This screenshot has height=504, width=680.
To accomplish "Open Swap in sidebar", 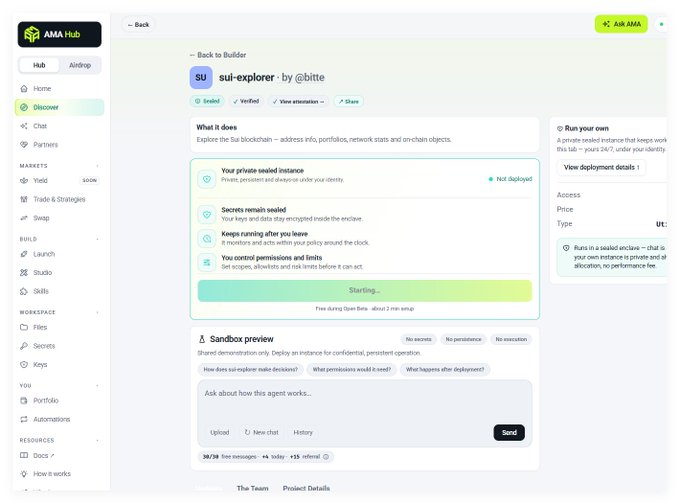I will pyautogui.click(x=41, y=218).
